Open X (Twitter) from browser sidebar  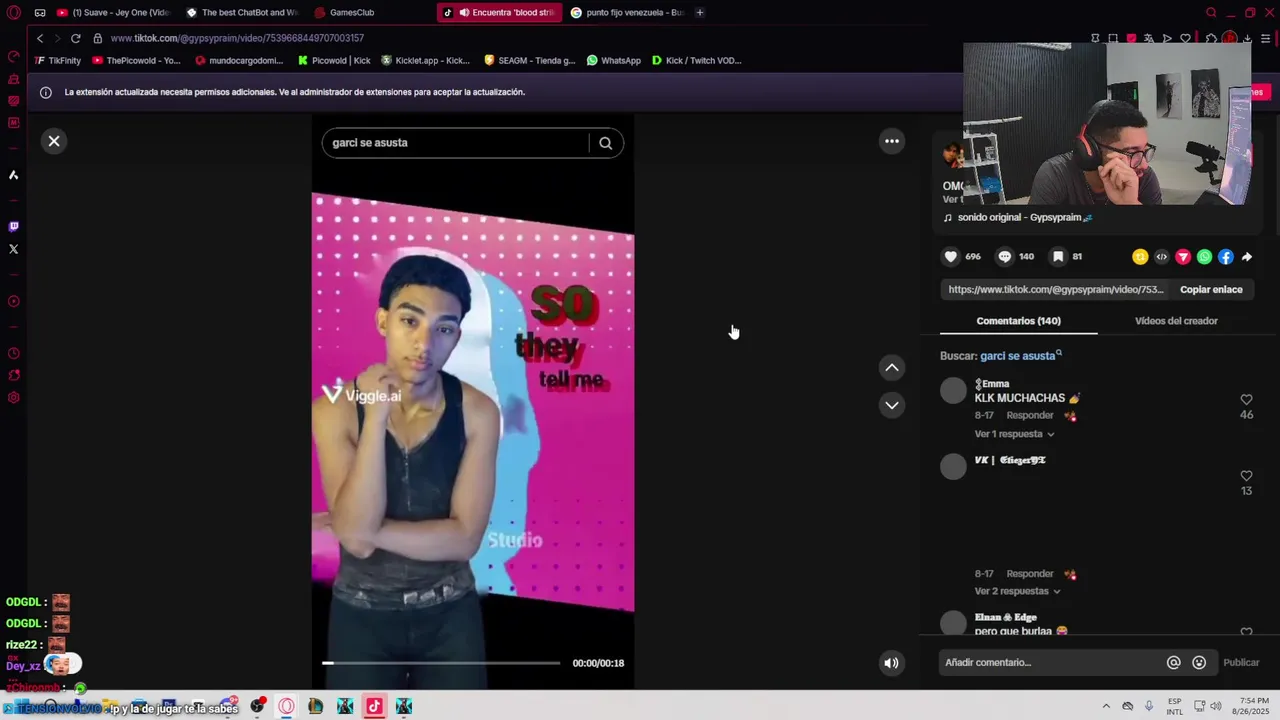(x=14, y=249)
